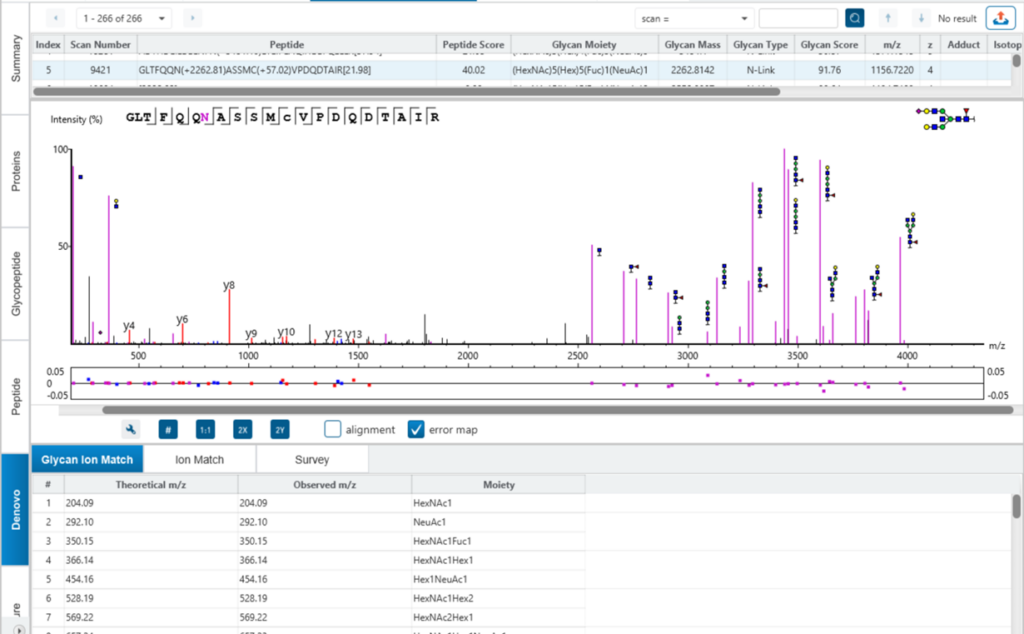Select the HexNAc1Fuc1 moiety row
Viewport: 1024px width, 634px height.
click(308, 541)
